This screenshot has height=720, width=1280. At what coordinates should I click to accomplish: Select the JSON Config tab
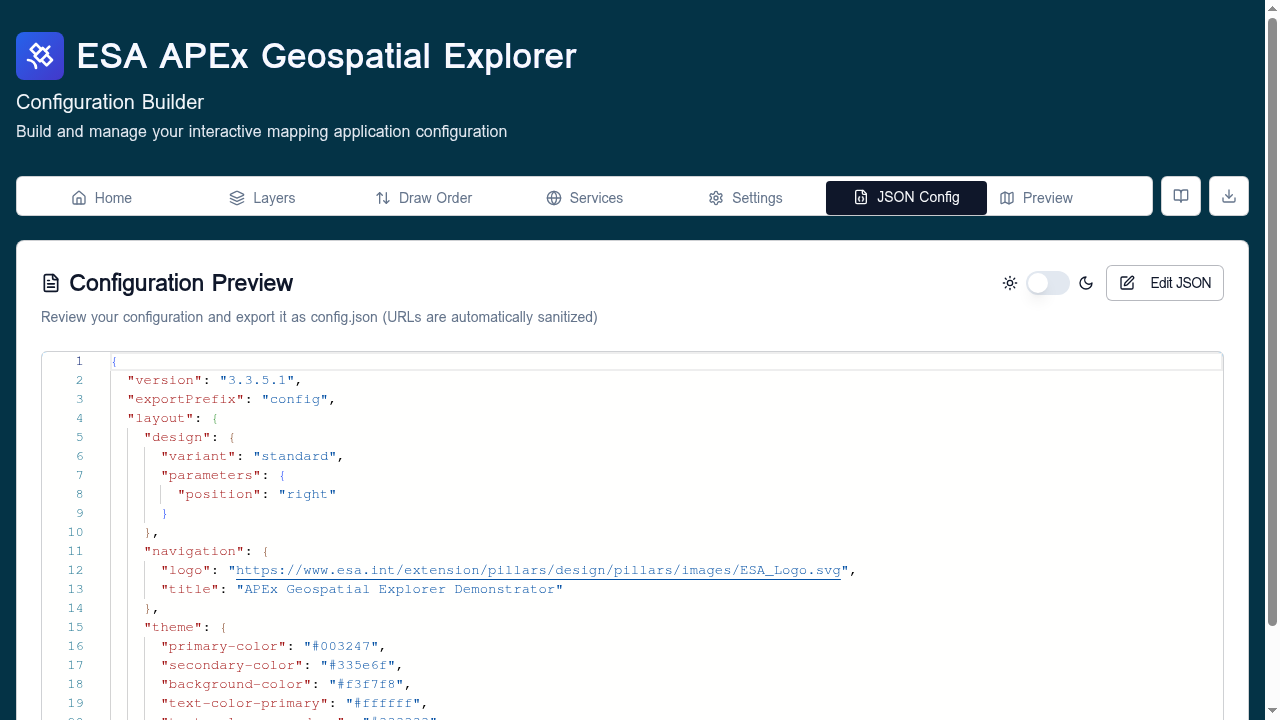906,197
